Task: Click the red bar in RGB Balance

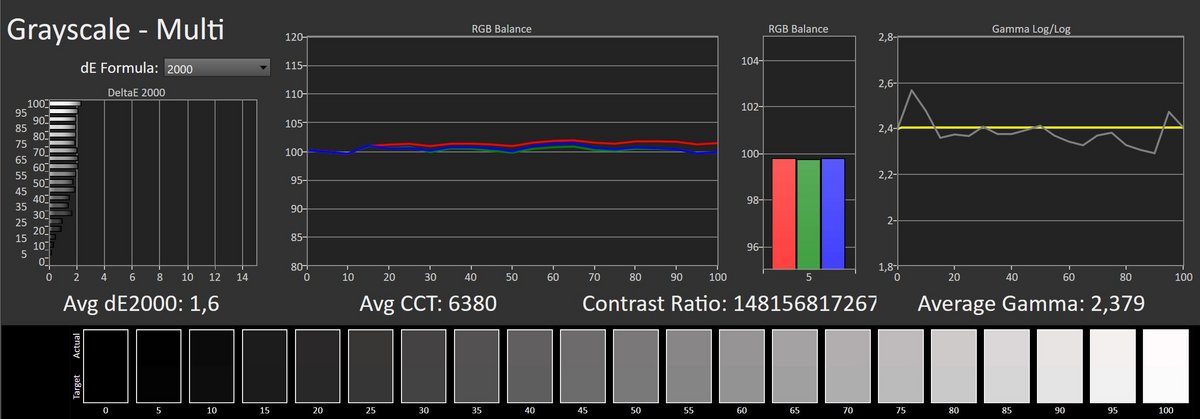Action: (783, 213)
